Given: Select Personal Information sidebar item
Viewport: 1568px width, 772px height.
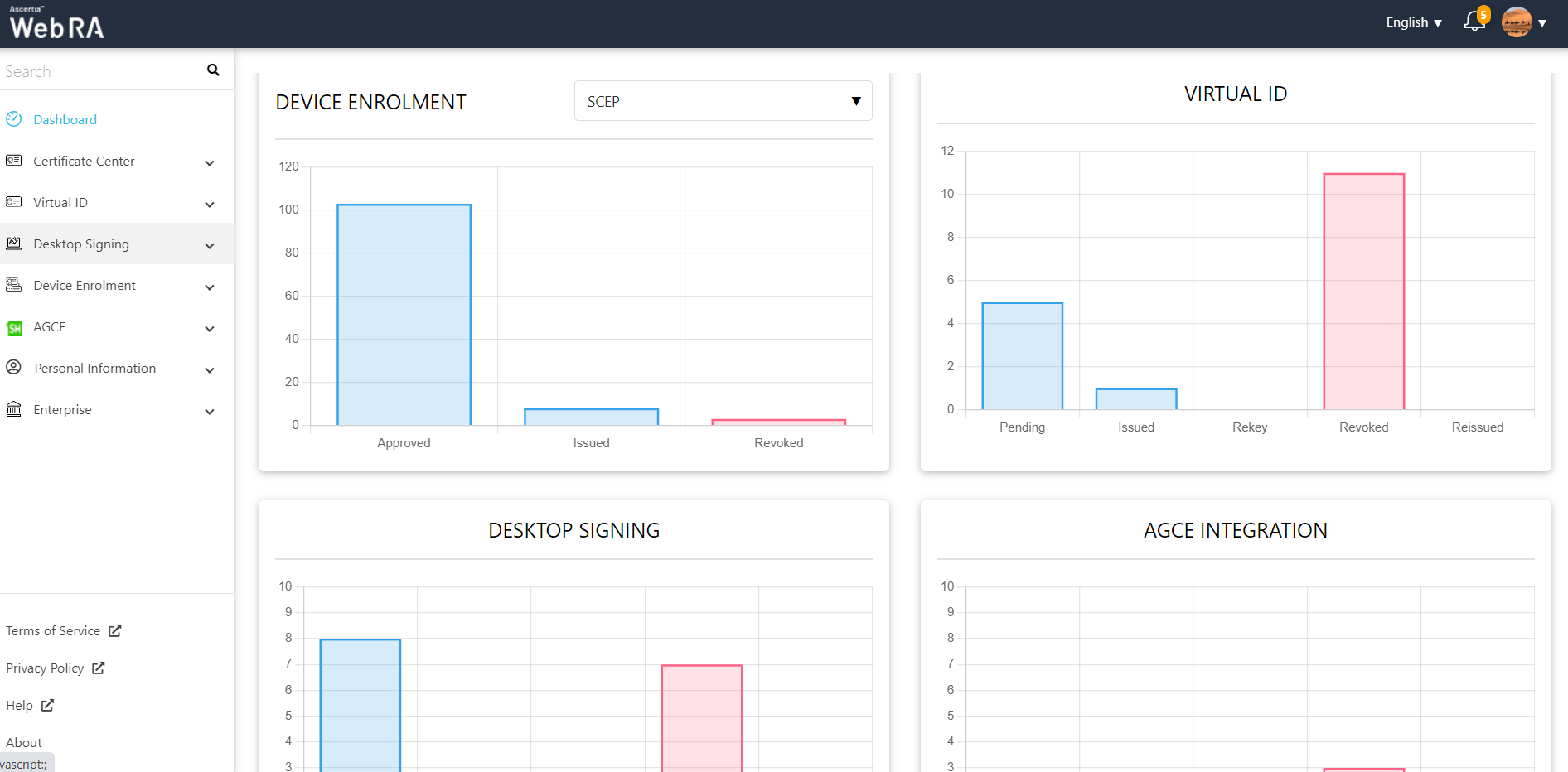Looking at the screenshot, I should point(95,368).
